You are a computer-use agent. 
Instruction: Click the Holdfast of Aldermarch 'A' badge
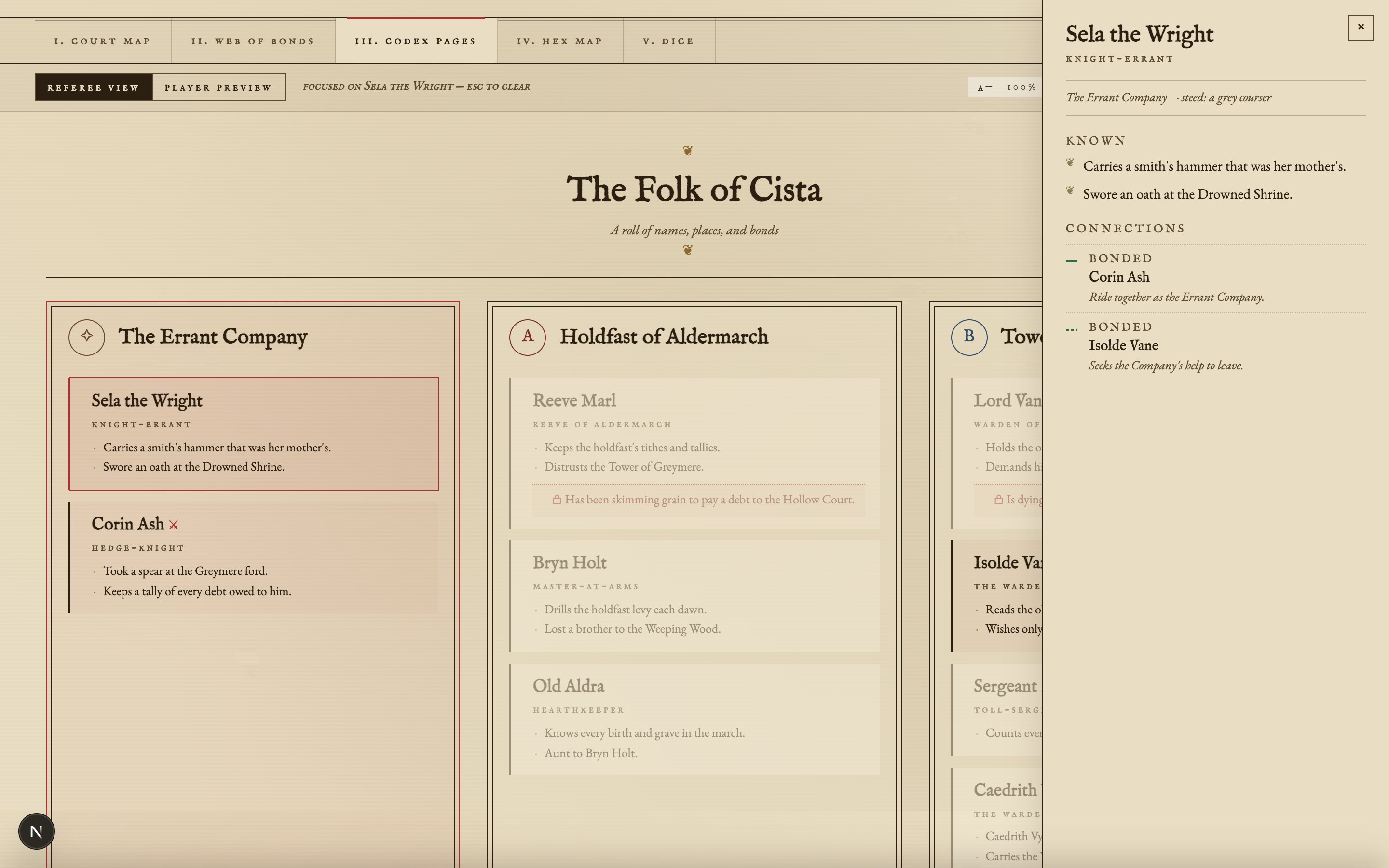[528, 337]
